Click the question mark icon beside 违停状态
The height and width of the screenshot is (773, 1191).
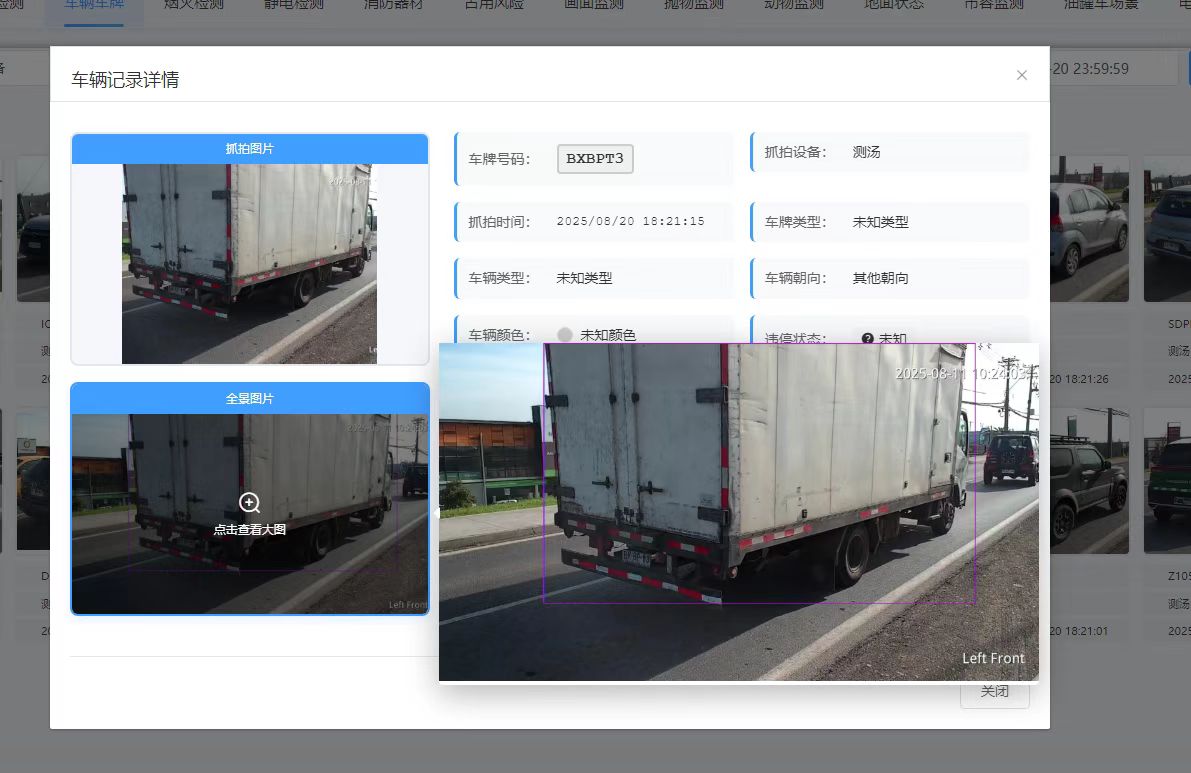[x=867, y=338]
